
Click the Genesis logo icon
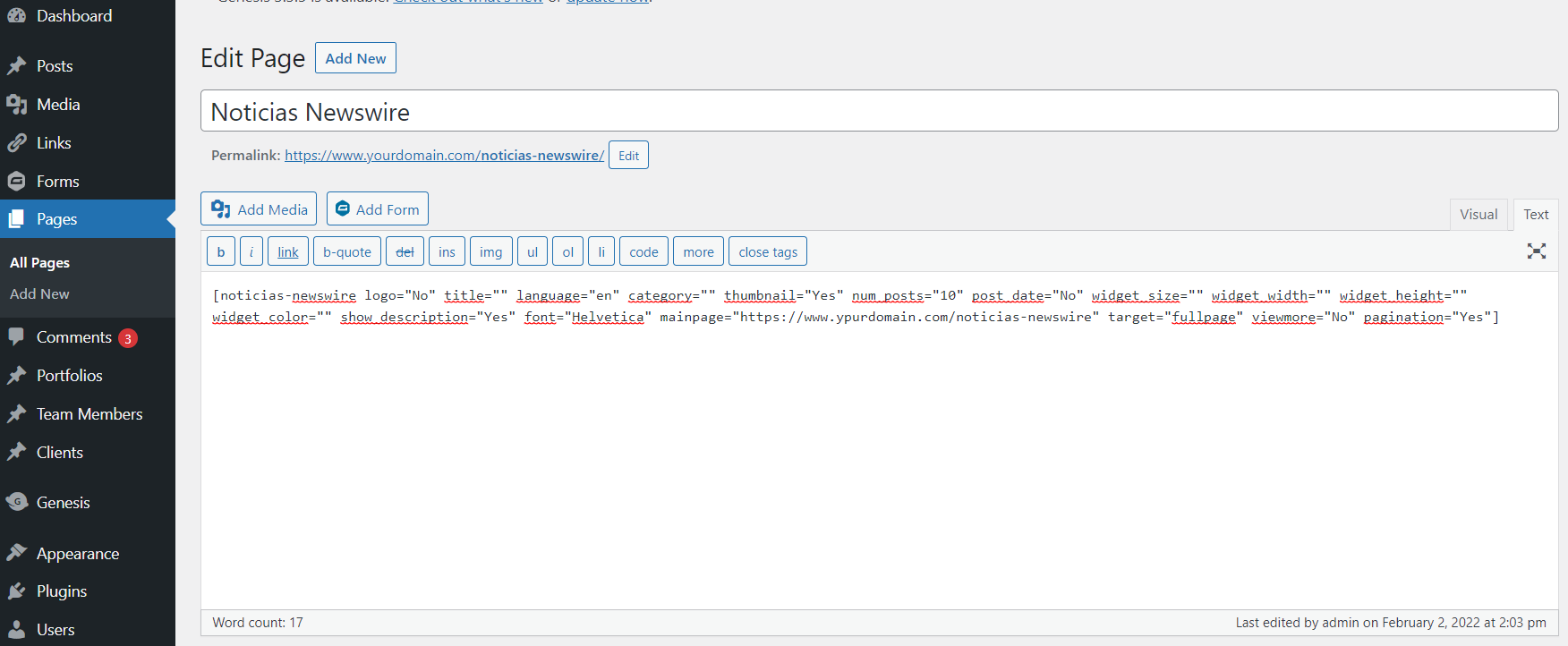coord(16,502)
